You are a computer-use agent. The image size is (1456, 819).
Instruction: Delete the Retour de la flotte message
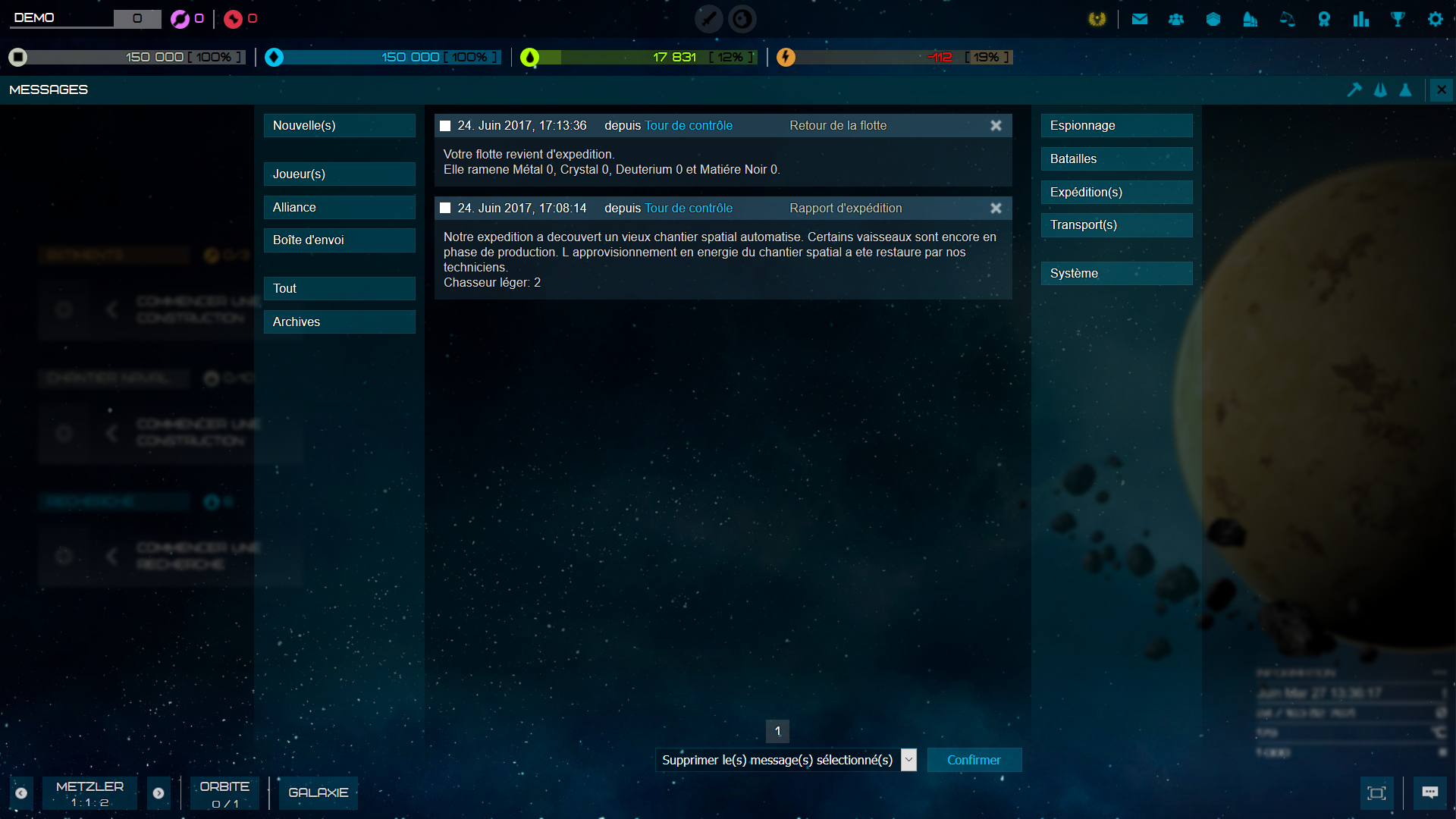996,126
